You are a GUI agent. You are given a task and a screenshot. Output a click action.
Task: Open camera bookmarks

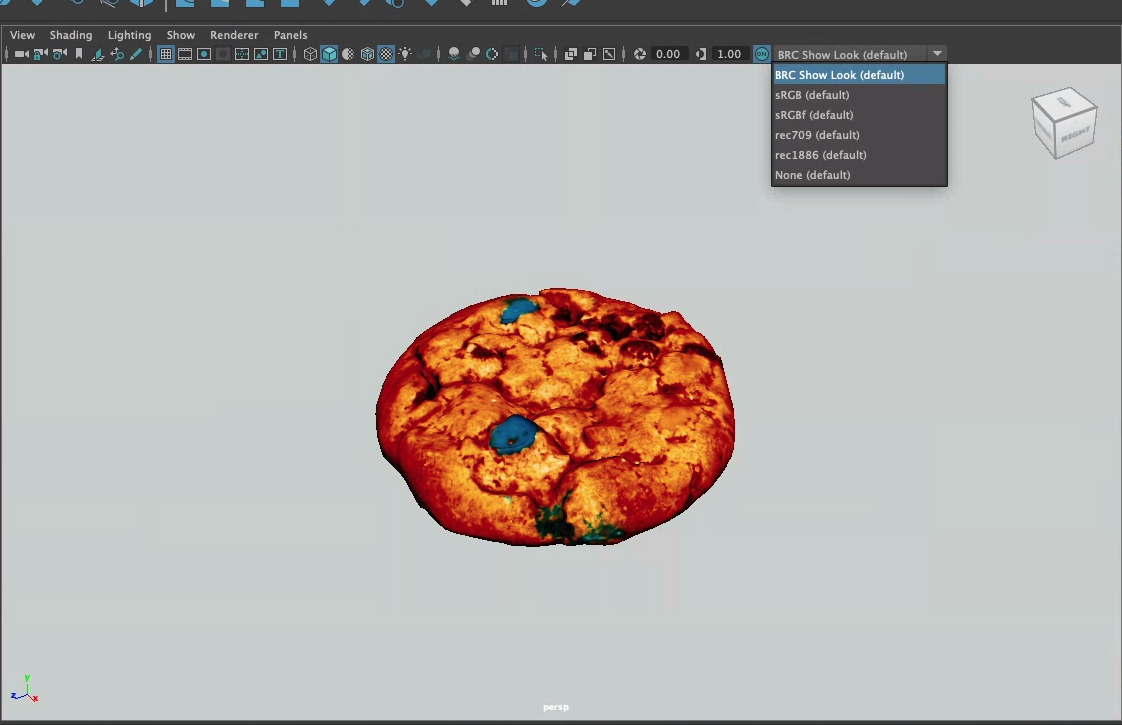(79, 54)
